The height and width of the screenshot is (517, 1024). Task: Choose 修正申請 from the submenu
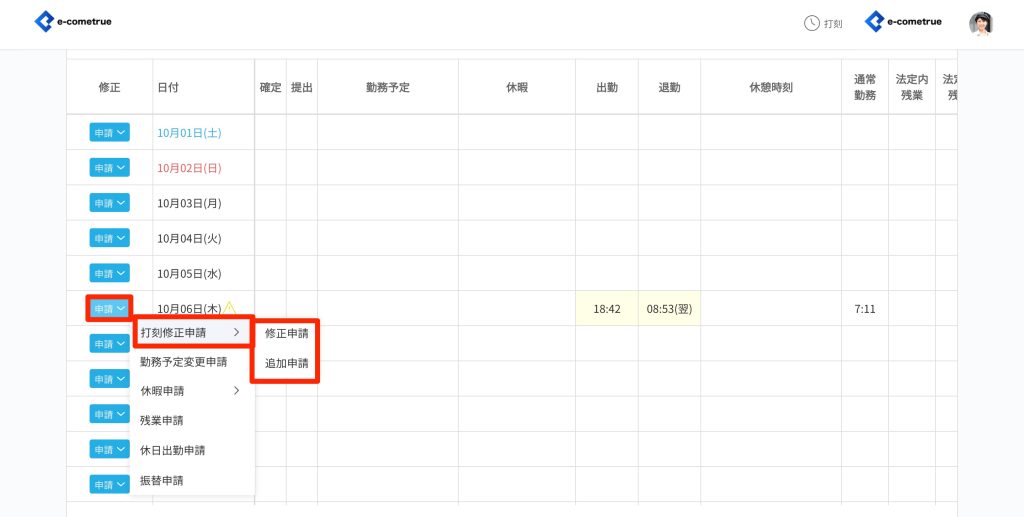tap(286, 333)
